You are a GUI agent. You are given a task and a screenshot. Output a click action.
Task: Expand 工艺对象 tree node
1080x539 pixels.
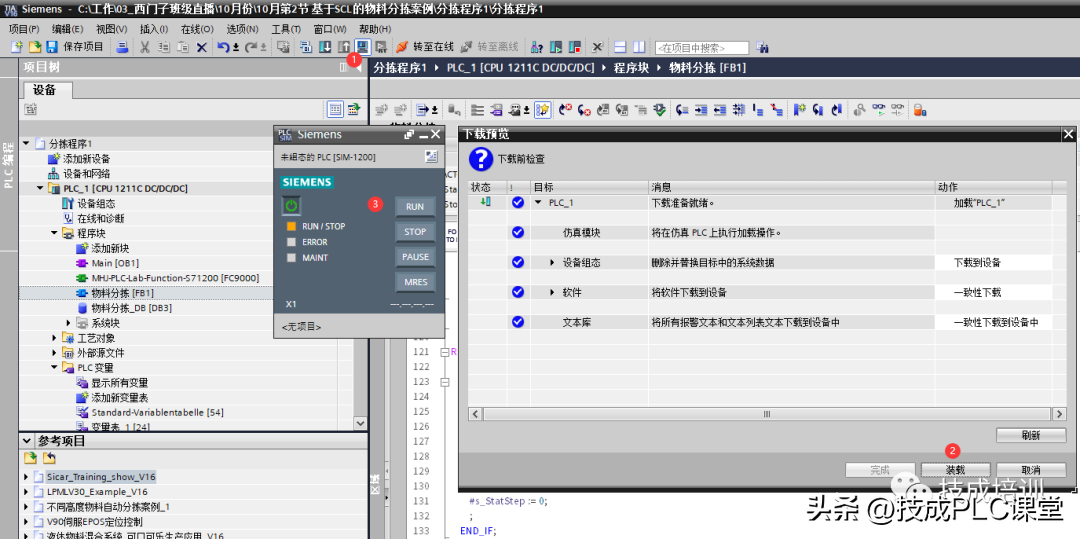54,338
